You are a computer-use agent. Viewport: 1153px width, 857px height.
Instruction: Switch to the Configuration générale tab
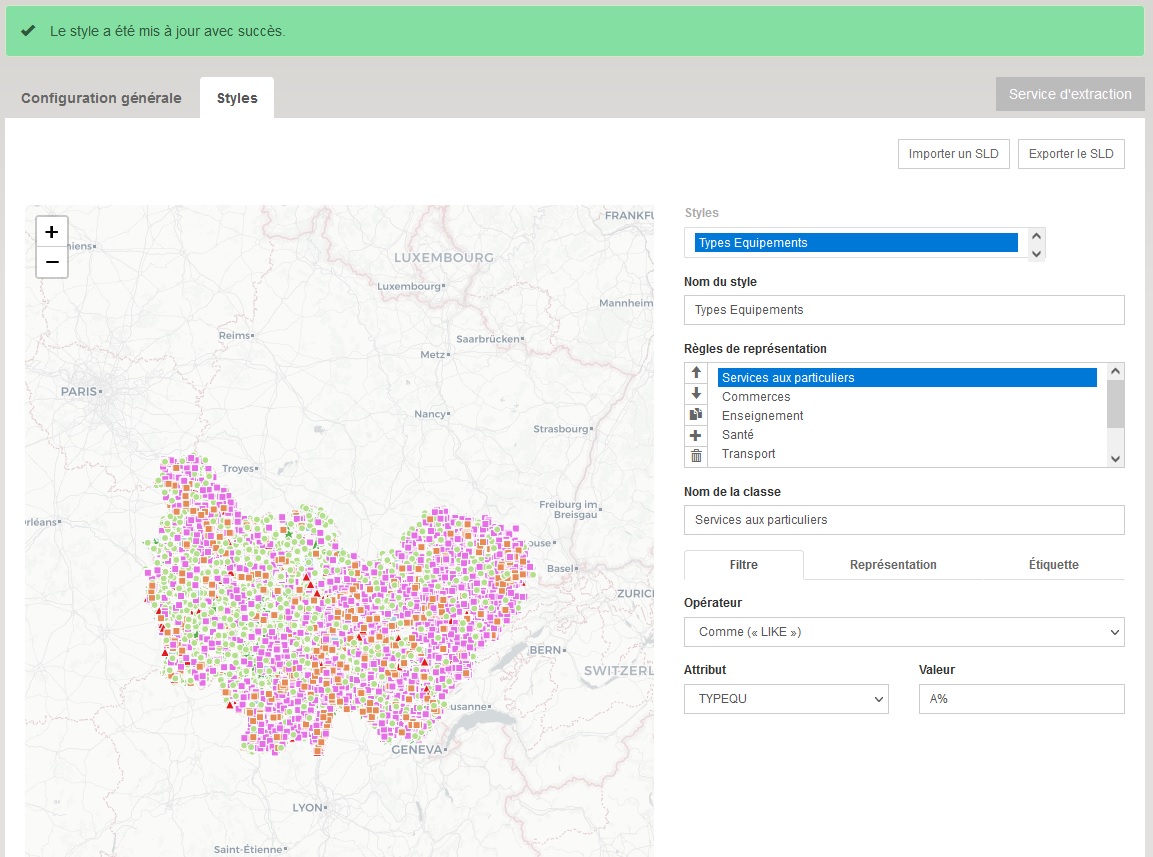(x=101, y=98)
